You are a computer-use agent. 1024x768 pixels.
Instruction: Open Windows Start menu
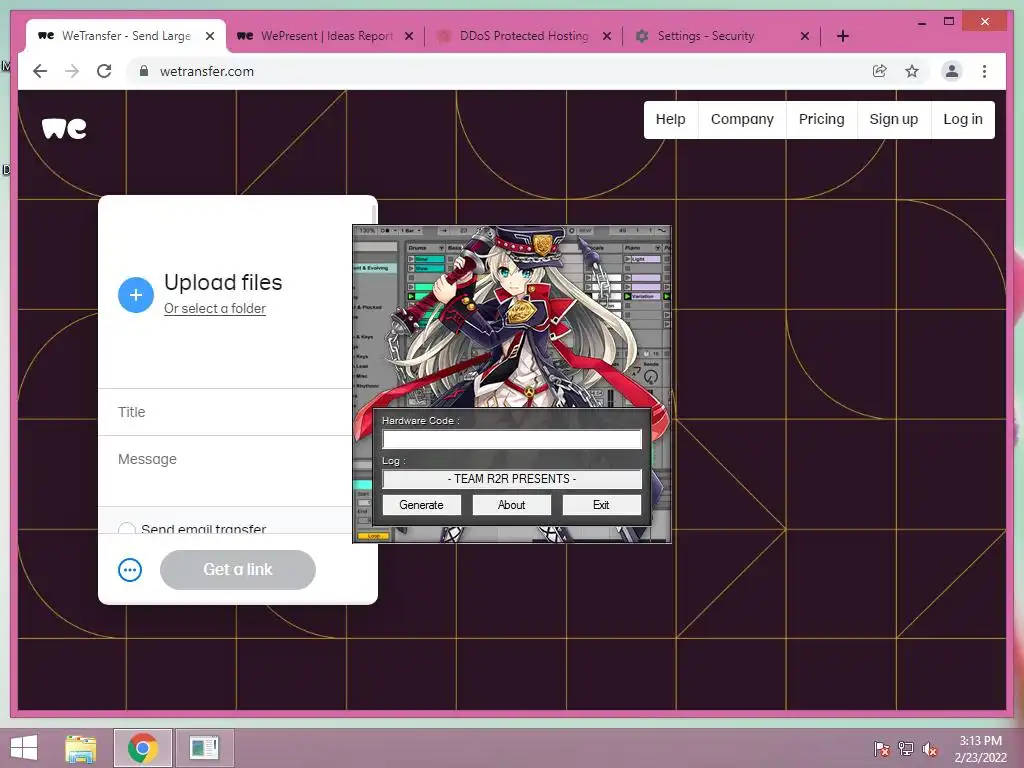[24, 748]
